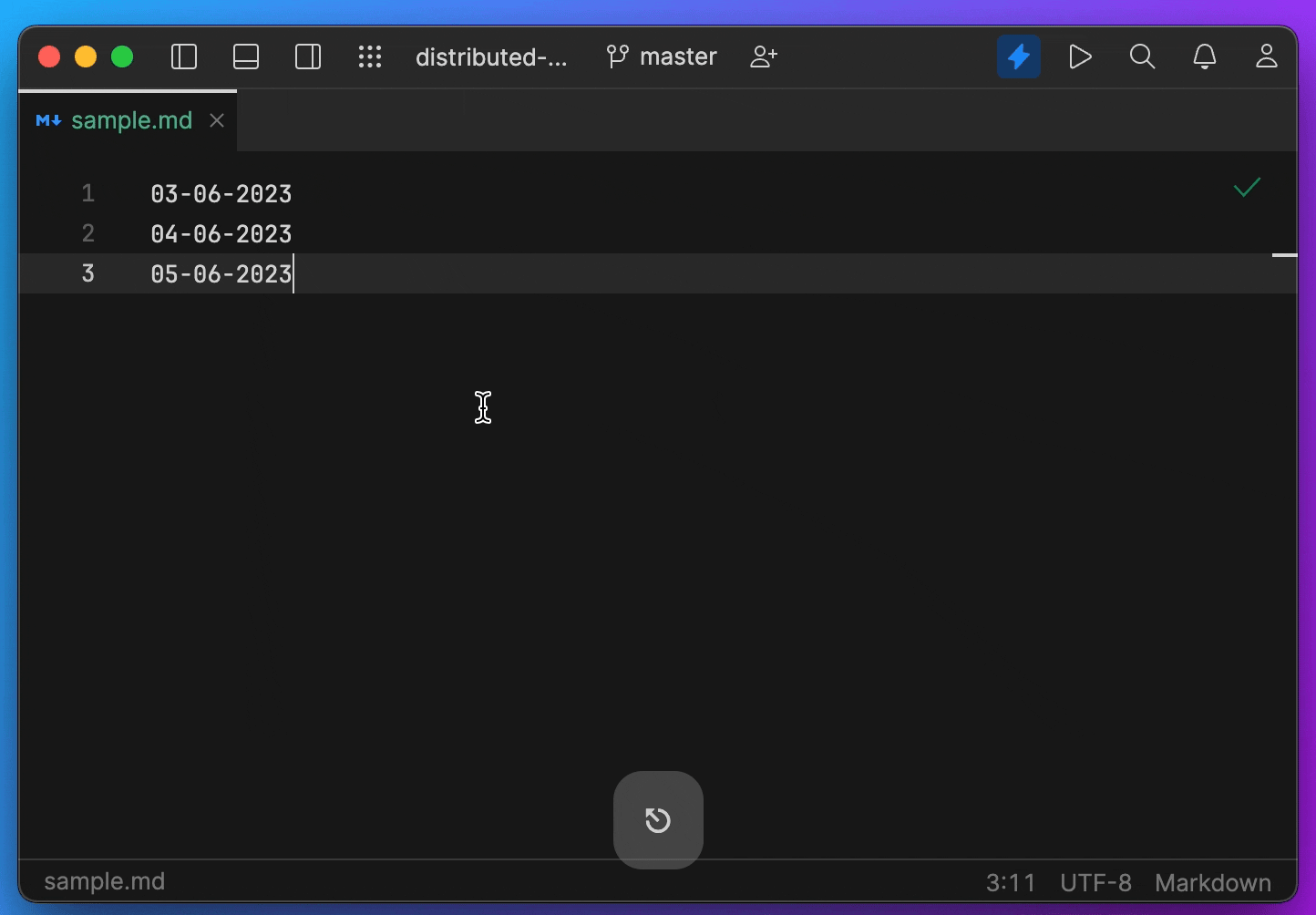
Task: Select the sample.md editor tab
Action: 131,119
